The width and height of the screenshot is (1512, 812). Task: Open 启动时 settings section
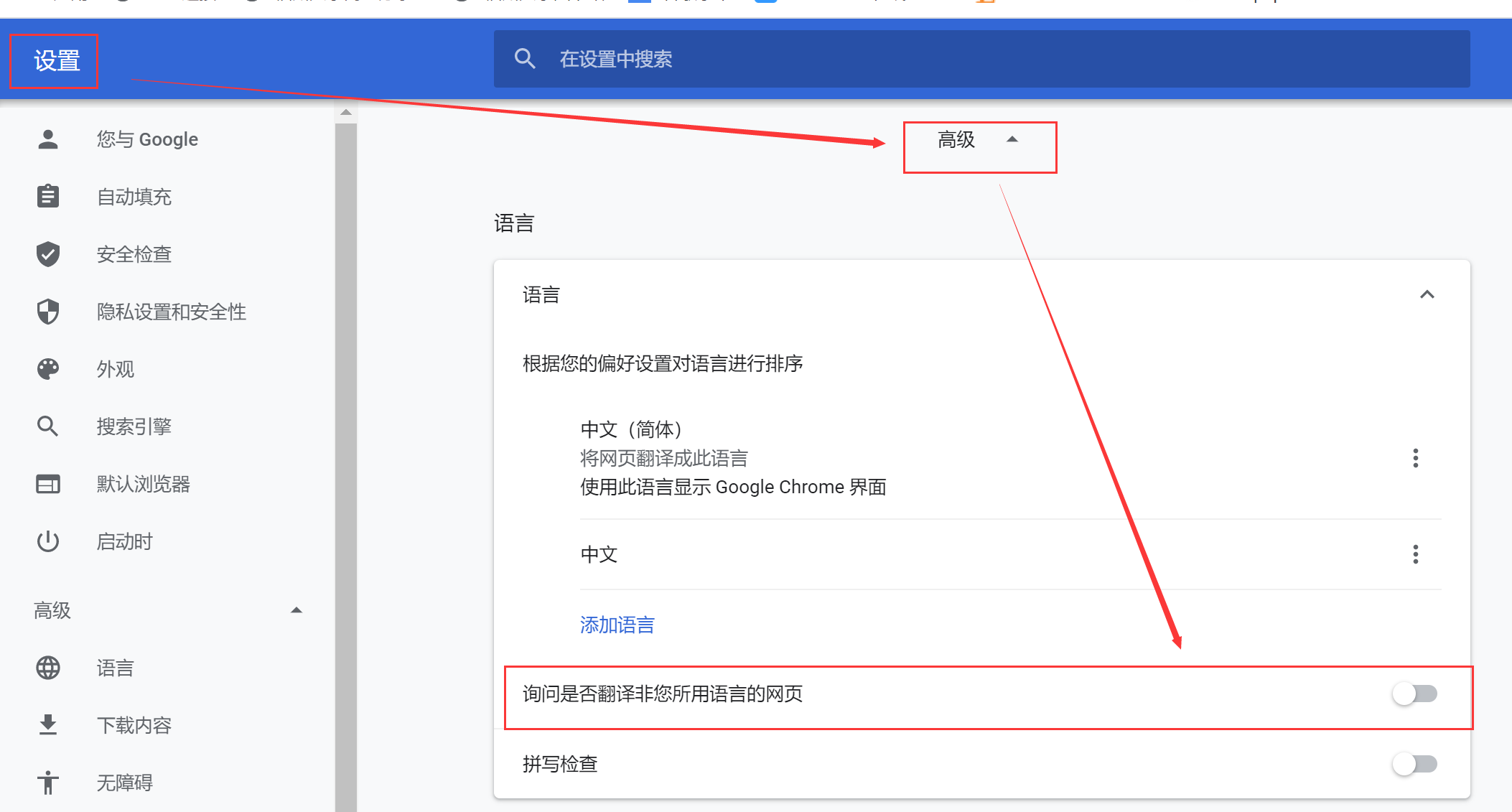[125, 541]
